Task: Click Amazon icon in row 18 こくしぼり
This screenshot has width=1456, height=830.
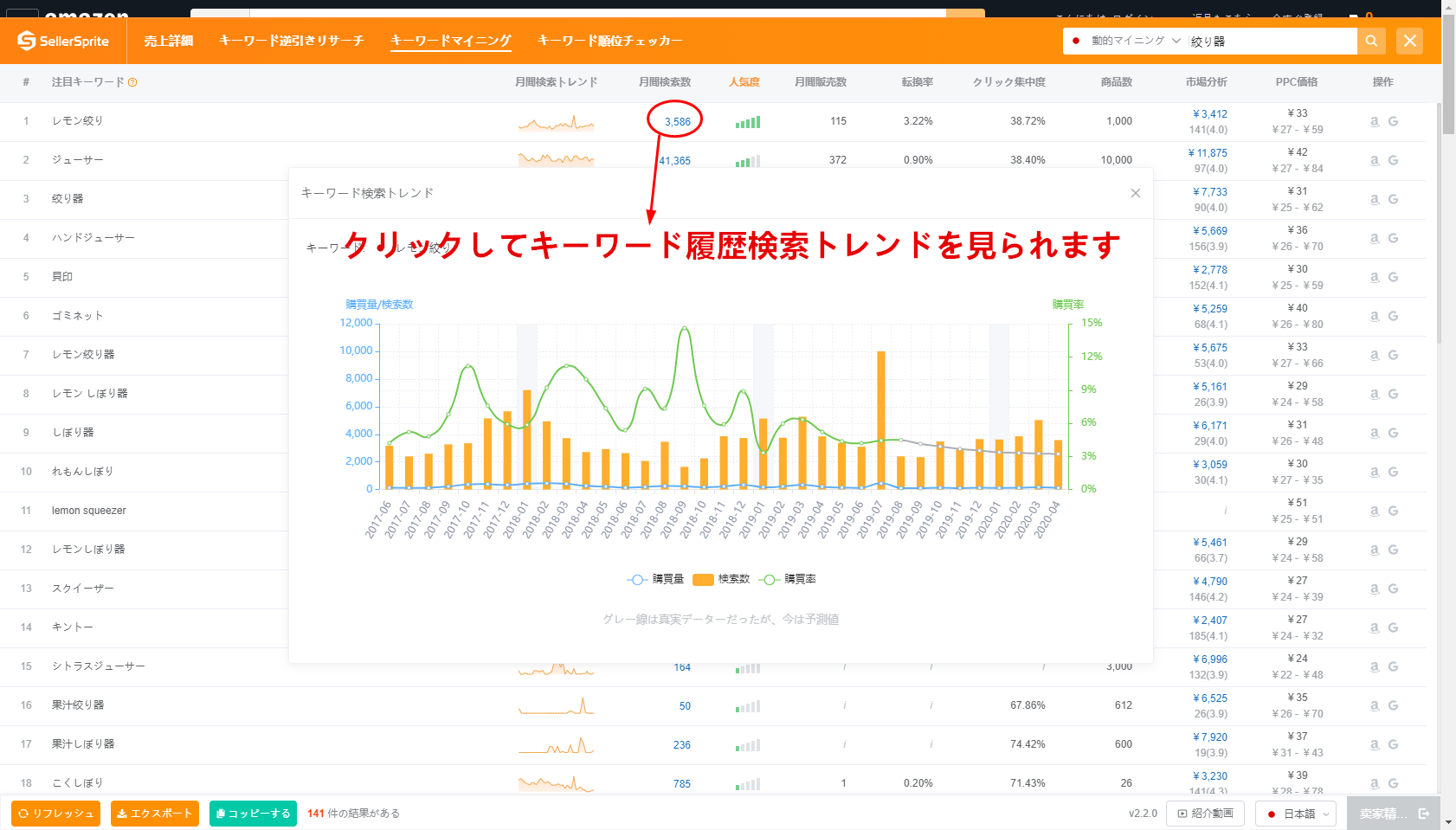Action: coord(1375,783)
